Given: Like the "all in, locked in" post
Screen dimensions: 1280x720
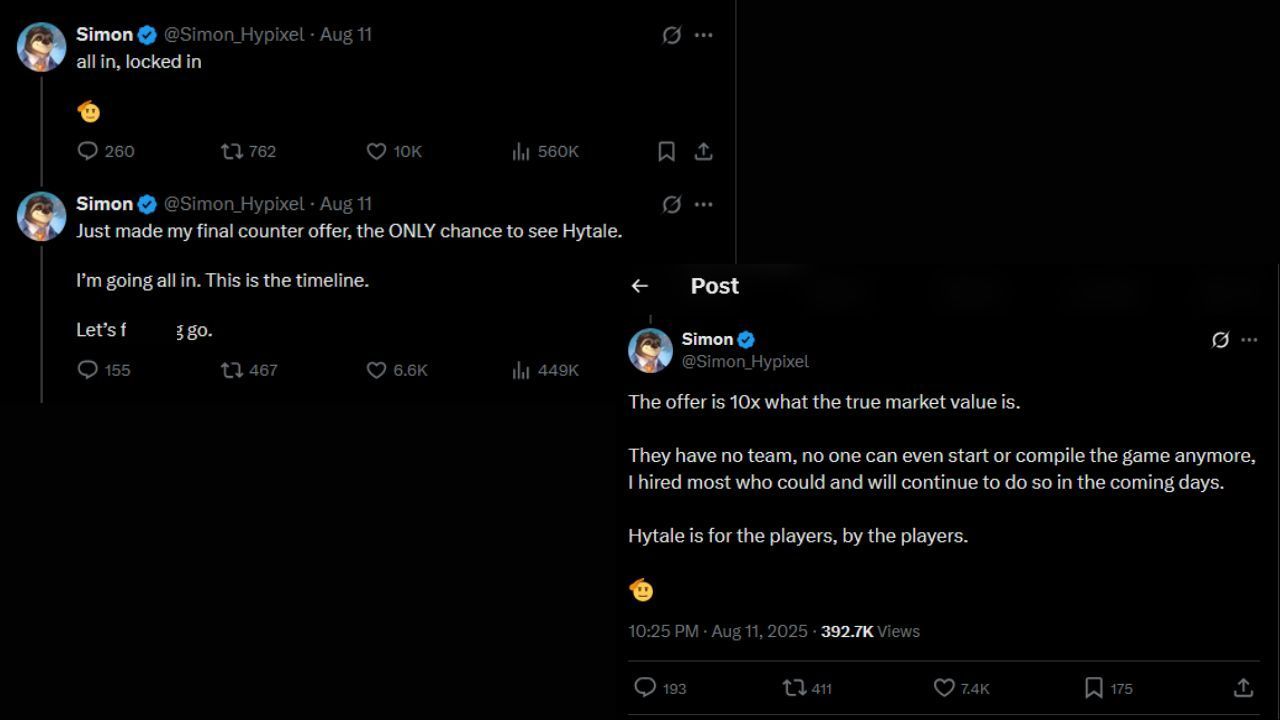Looking at the screenshot, I should click(376, 151).
